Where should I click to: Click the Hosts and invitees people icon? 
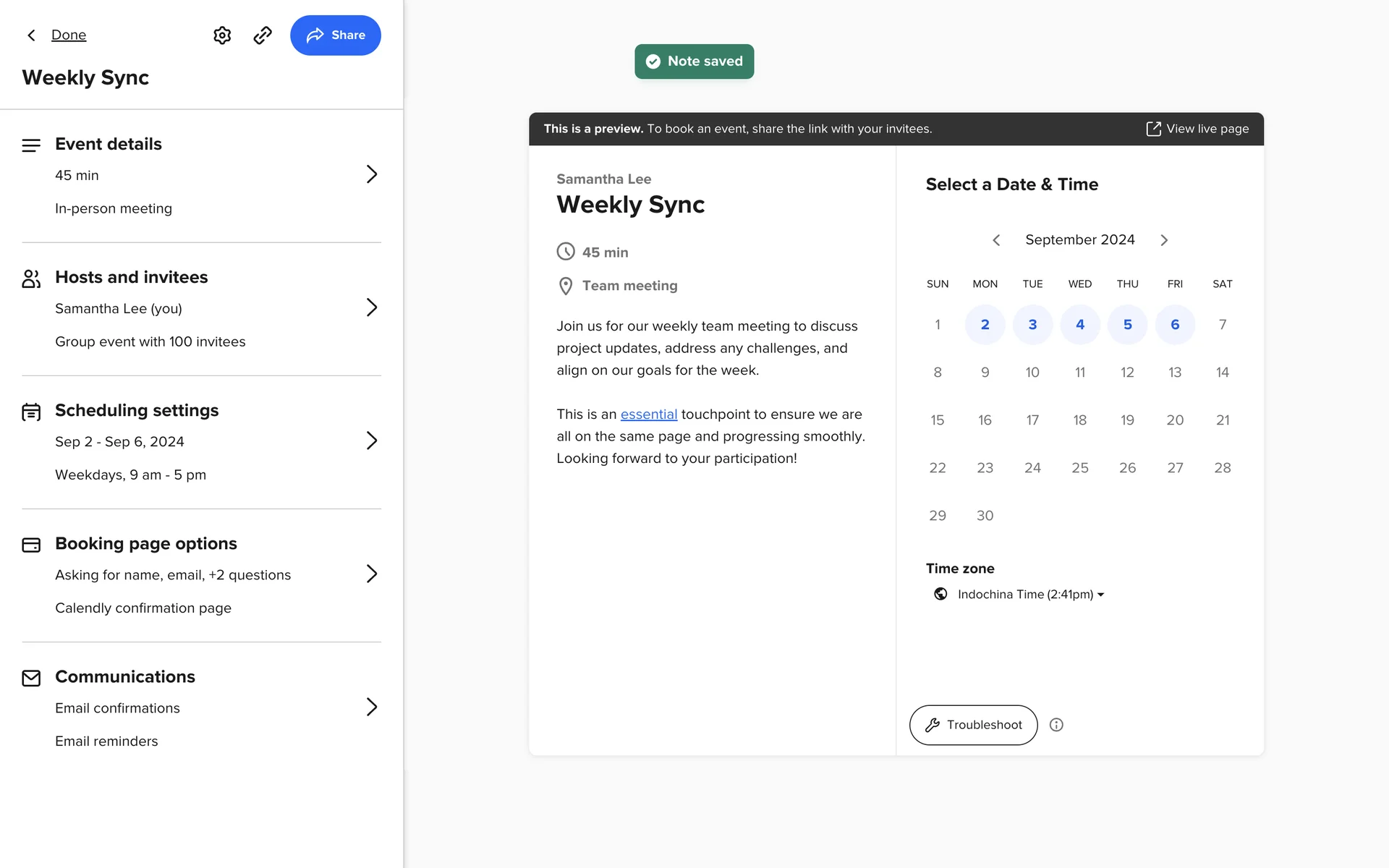click(31, 278)
